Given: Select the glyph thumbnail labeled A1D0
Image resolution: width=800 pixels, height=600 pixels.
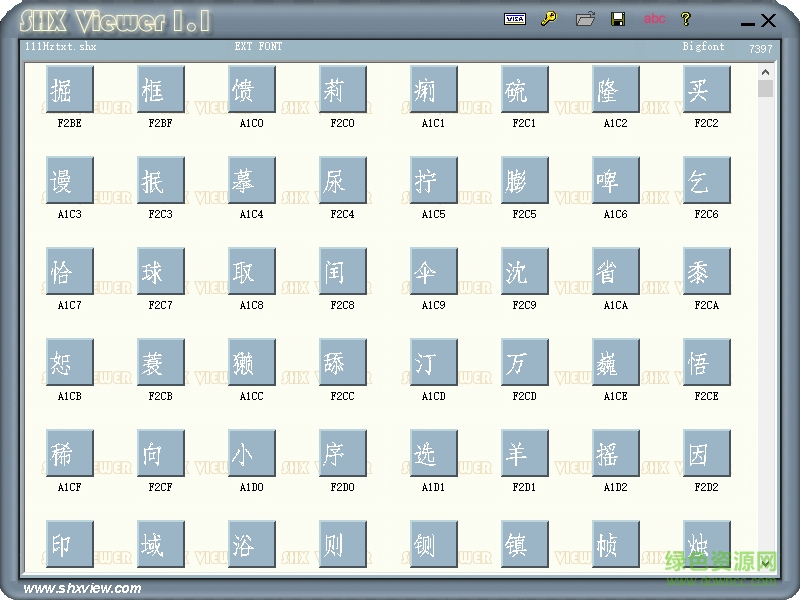Looking at the screenshot, I should point(249,453).
